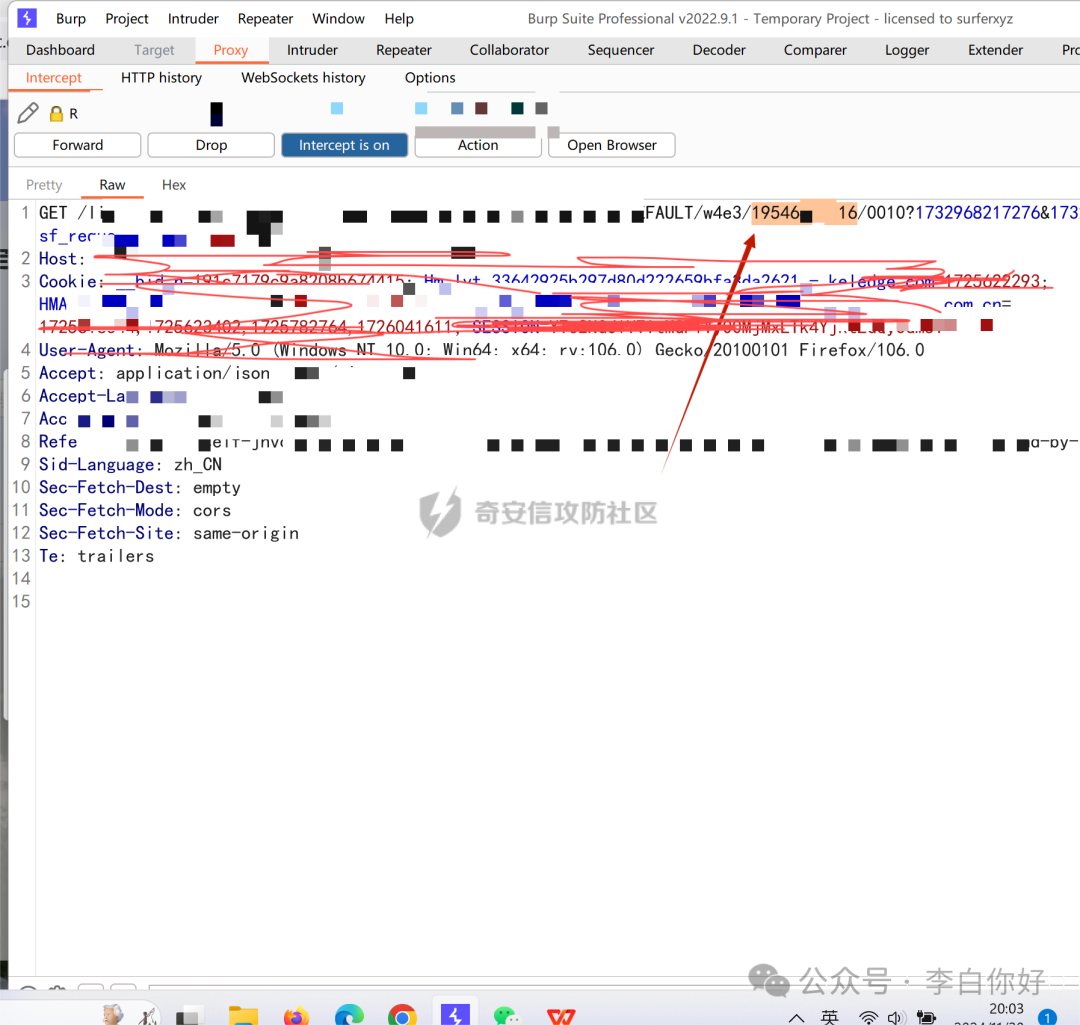
Task: Open the Sequencer tab
Action: tap(621, 50)
